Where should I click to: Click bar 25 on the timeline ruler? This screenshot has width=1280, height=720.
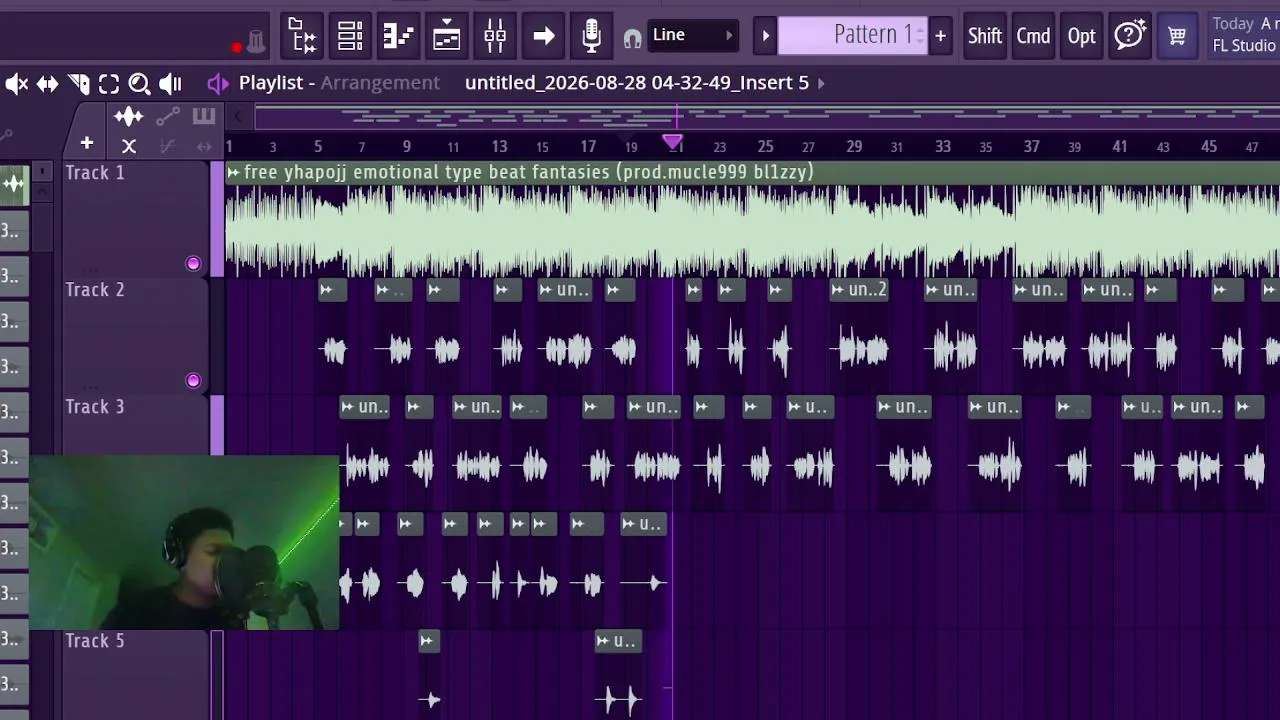(765, 147)
